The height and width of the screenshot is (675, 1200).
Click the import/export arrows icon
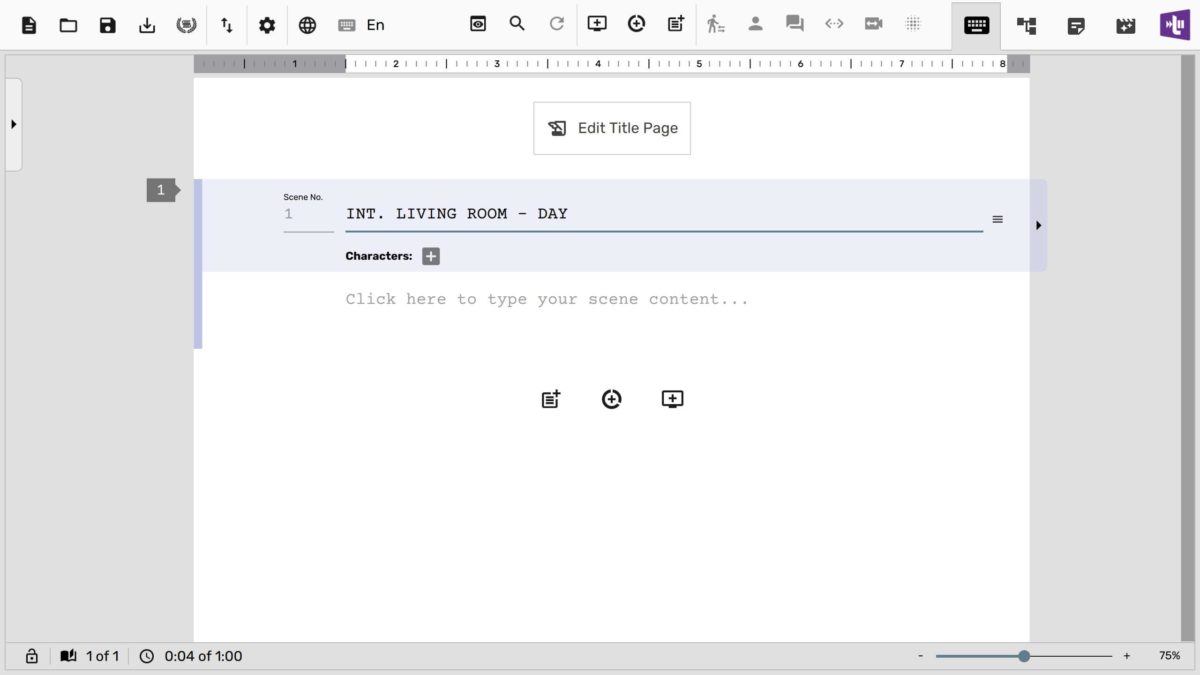tap(227, 25)
